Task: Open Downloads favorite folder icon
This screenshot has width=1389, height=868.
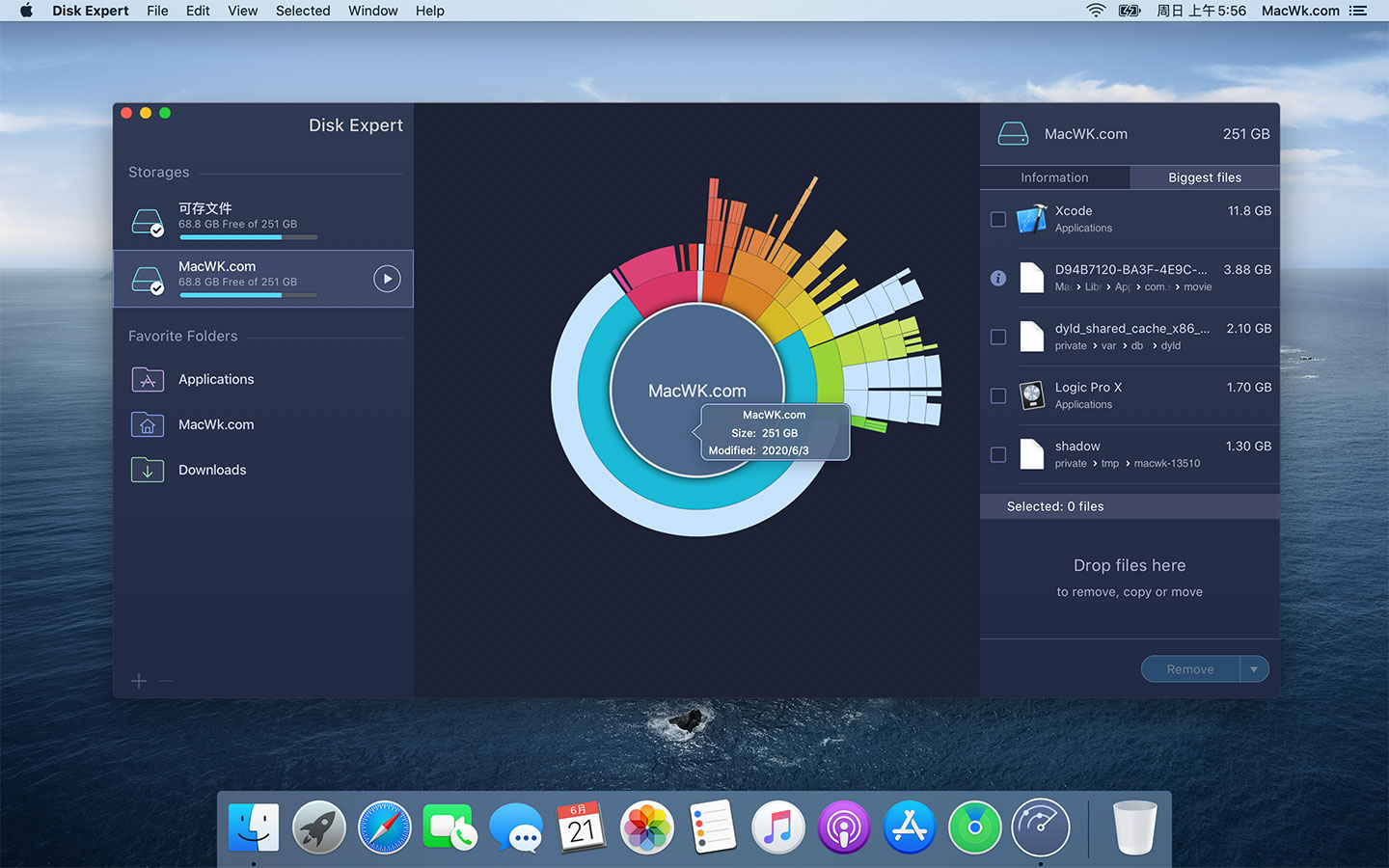Action: click(x=148, y=470)
